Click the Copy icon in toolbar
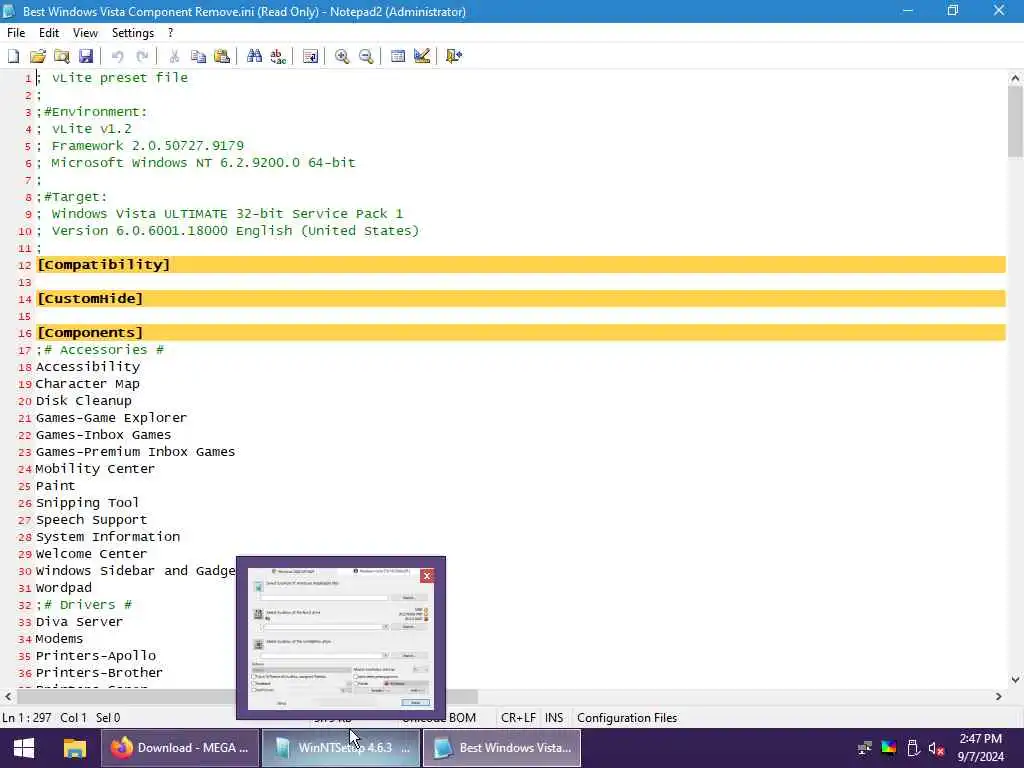The height and width of the screenshot is (768, 1024). click(x=198, y=56)
